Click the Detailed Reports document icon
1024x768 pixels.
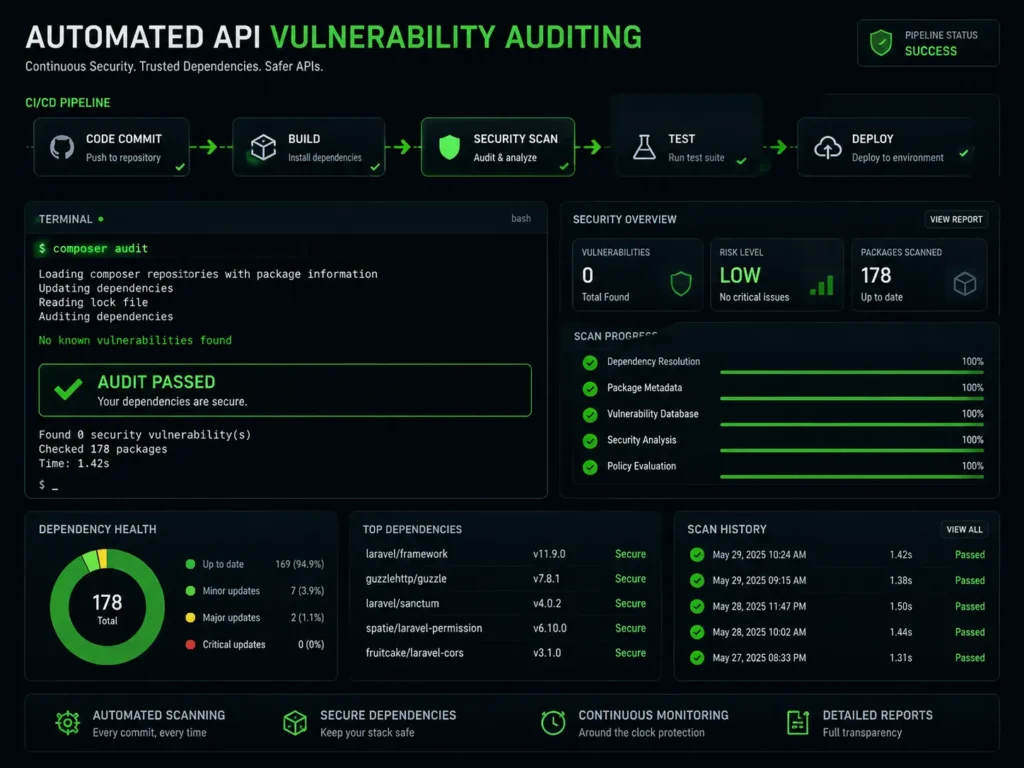coord(798,723)
